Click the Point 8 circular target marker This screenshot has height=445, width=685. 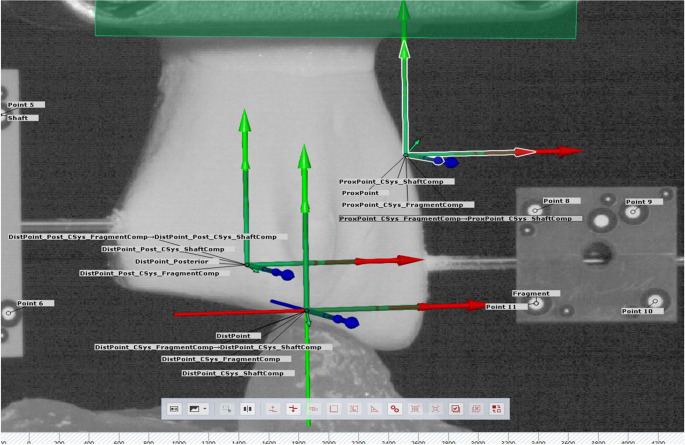tap(535, 210)
